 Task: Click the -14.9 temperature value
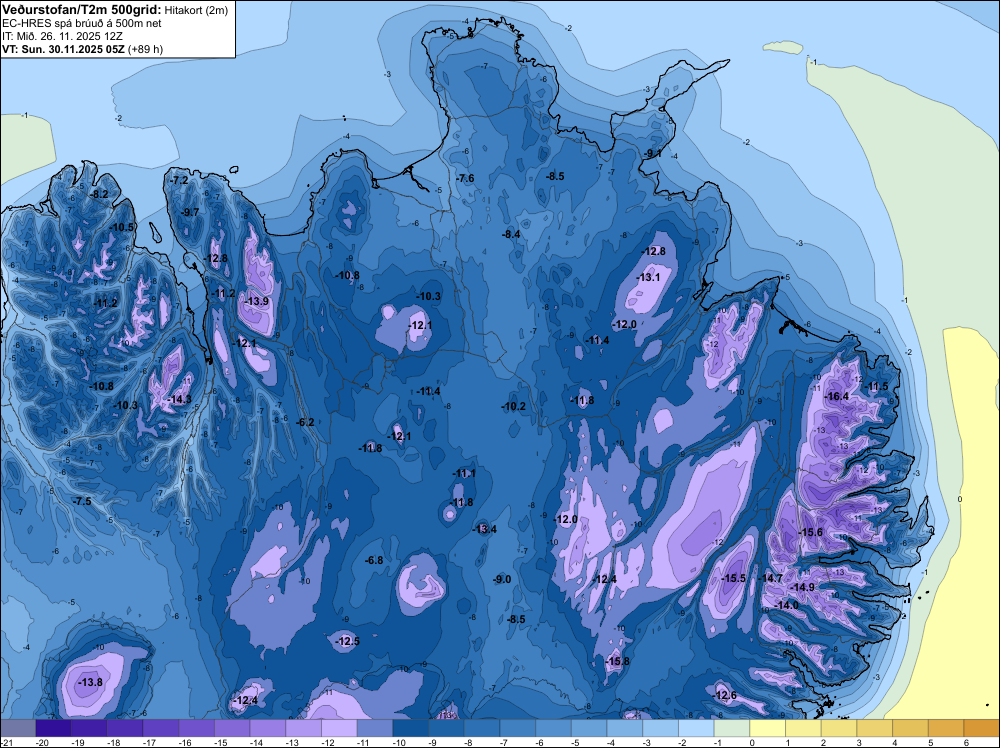pos(803,587)
